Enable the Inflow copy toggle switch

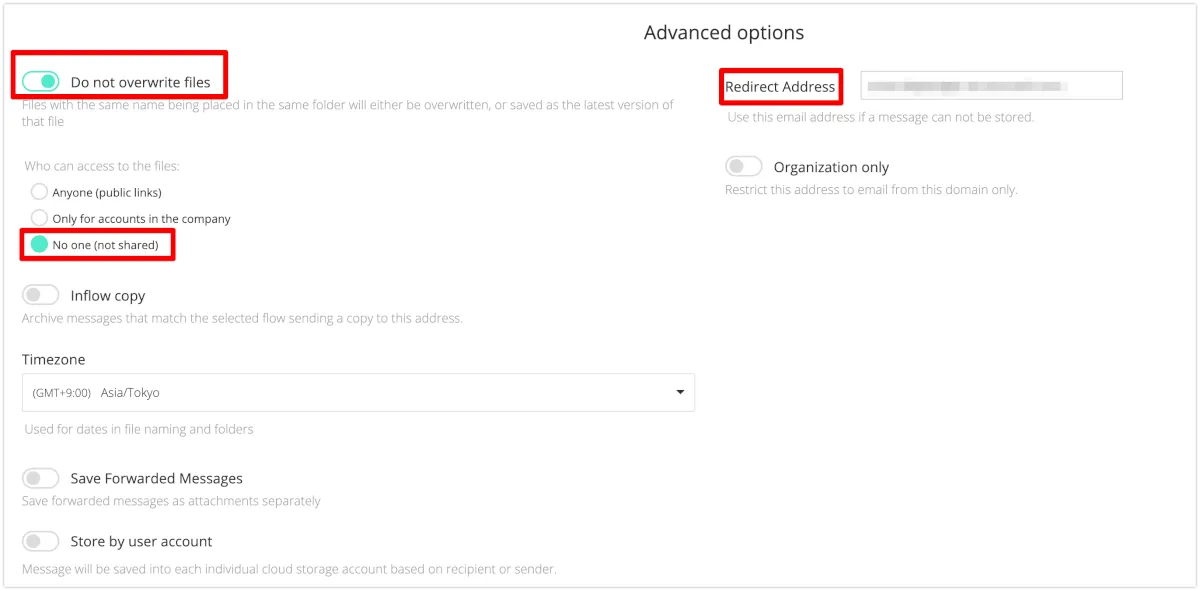pyautogui.click(x=41, y=295)
